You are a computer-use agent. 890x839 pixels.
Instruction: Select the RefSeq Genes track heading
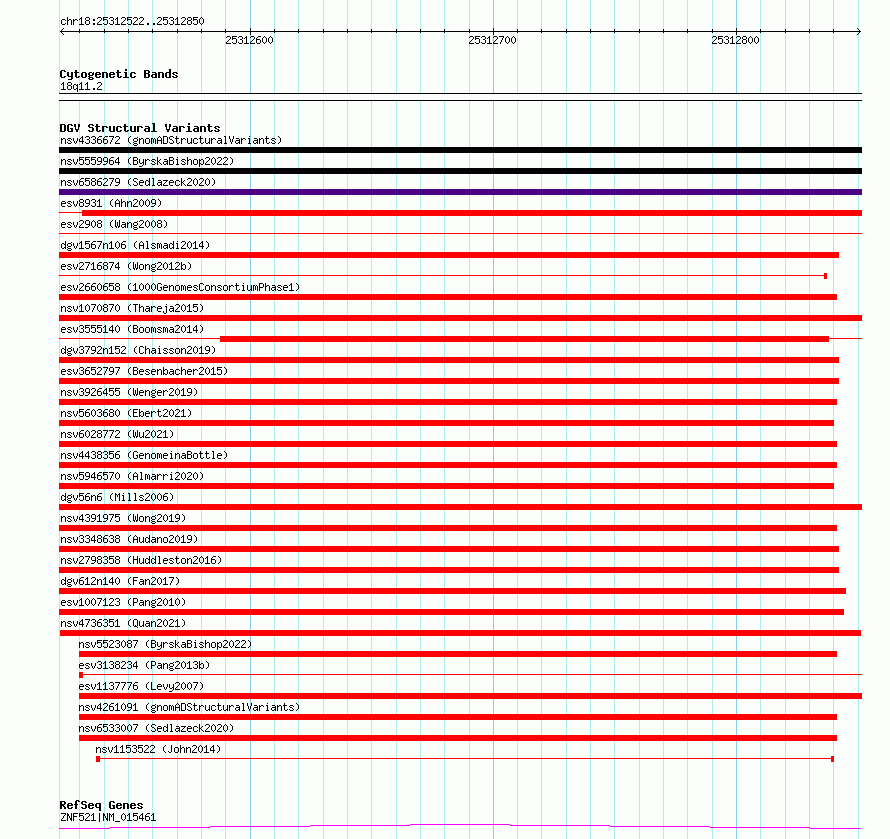click(x=101, y=805)
